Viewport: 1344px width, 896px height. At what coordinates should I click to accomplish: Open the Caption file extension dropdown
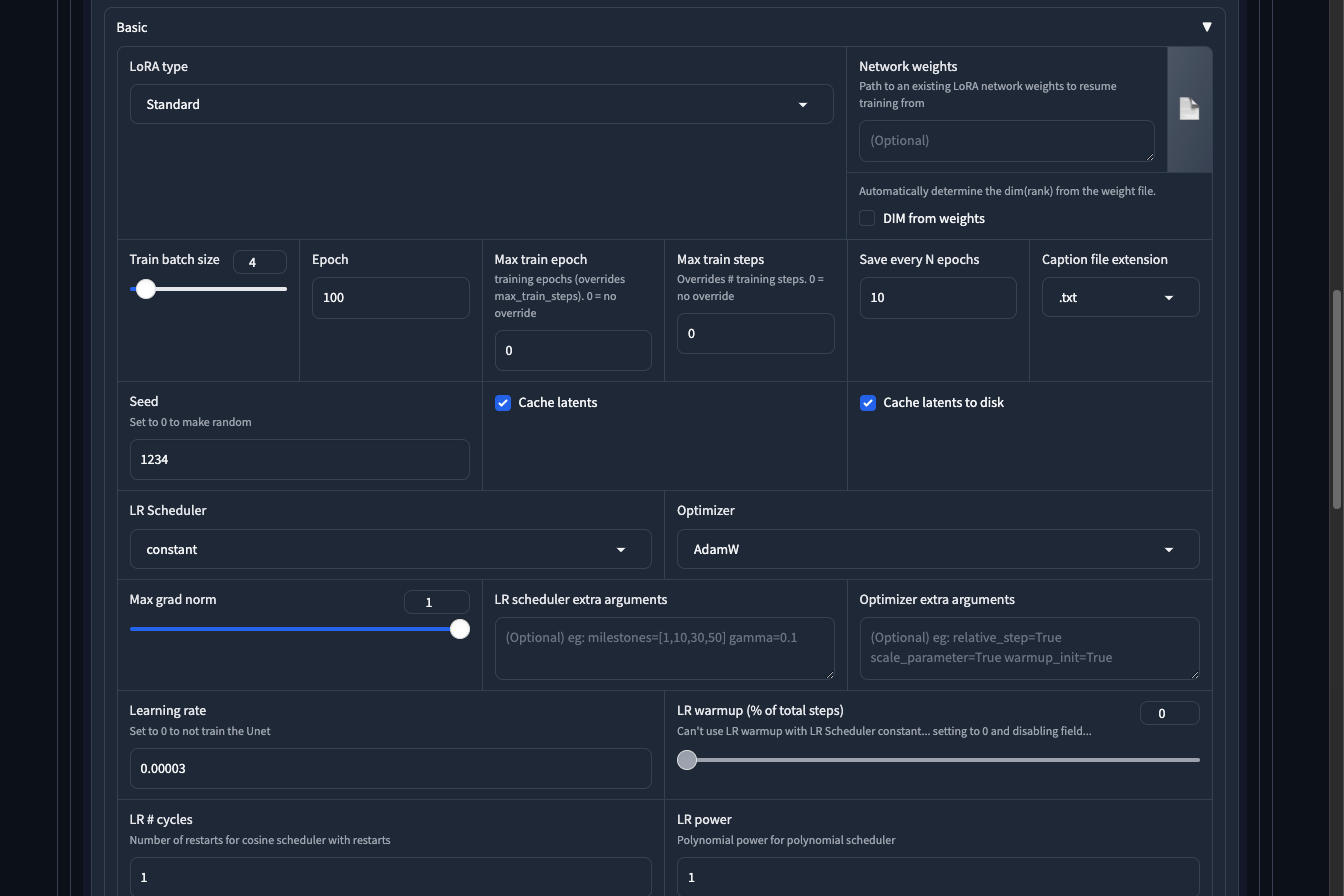tap(1120, 298)
